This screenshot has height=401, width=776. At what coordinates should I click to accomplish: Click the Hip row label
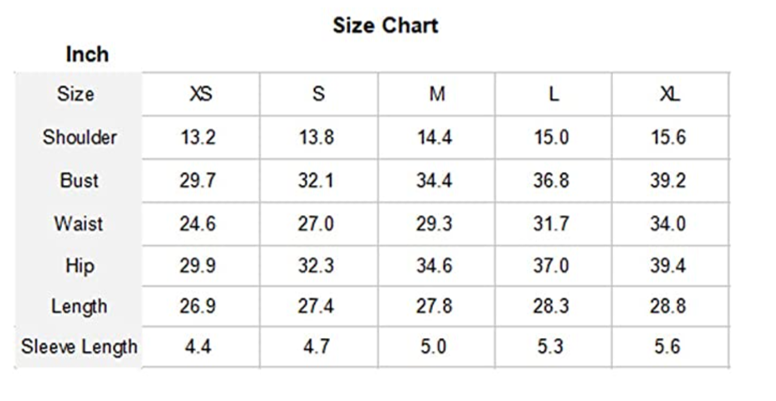click(79, 264)
